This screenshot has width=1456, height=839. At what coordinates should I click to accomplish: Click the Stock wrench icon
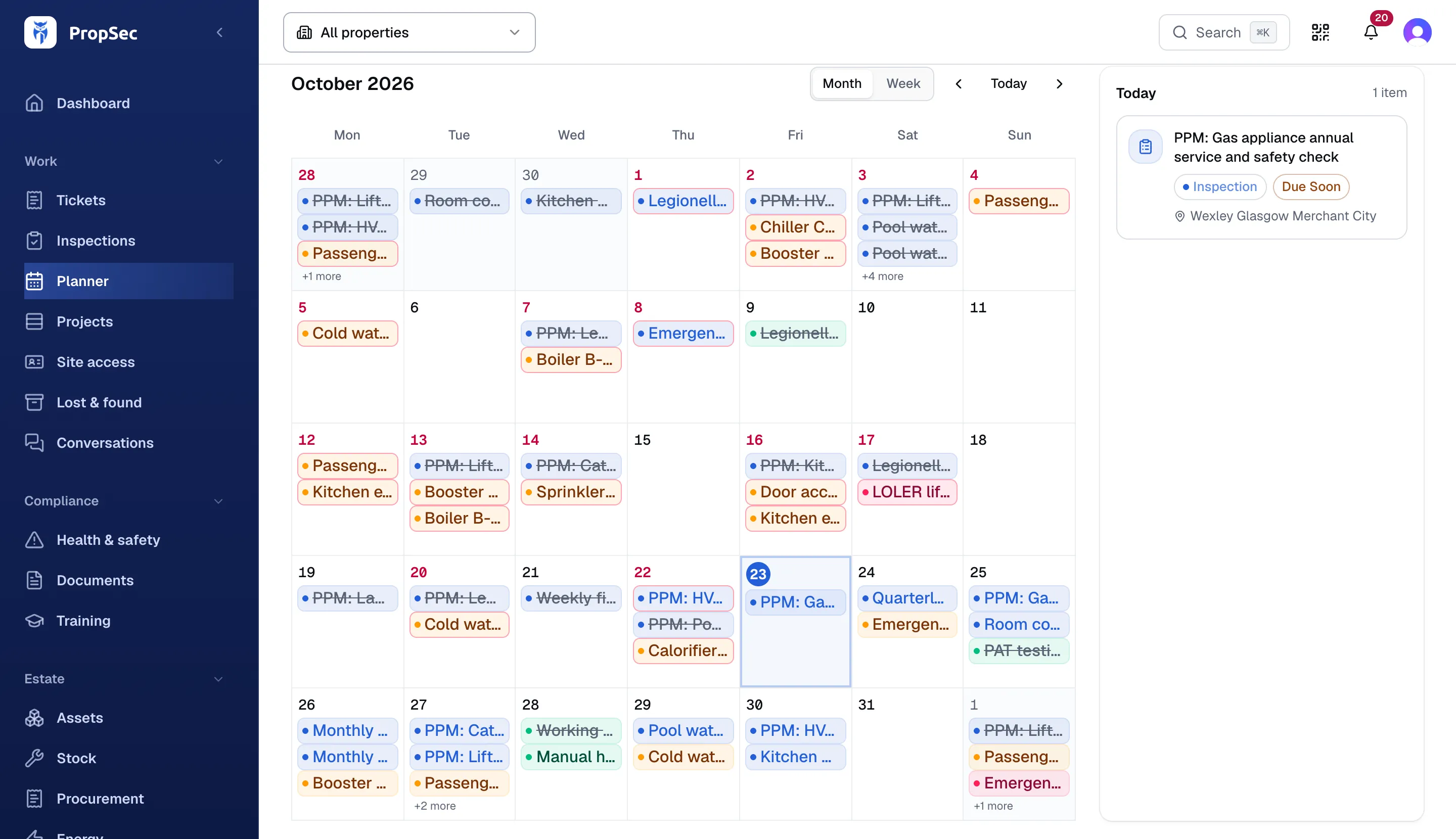pos(34,758)
